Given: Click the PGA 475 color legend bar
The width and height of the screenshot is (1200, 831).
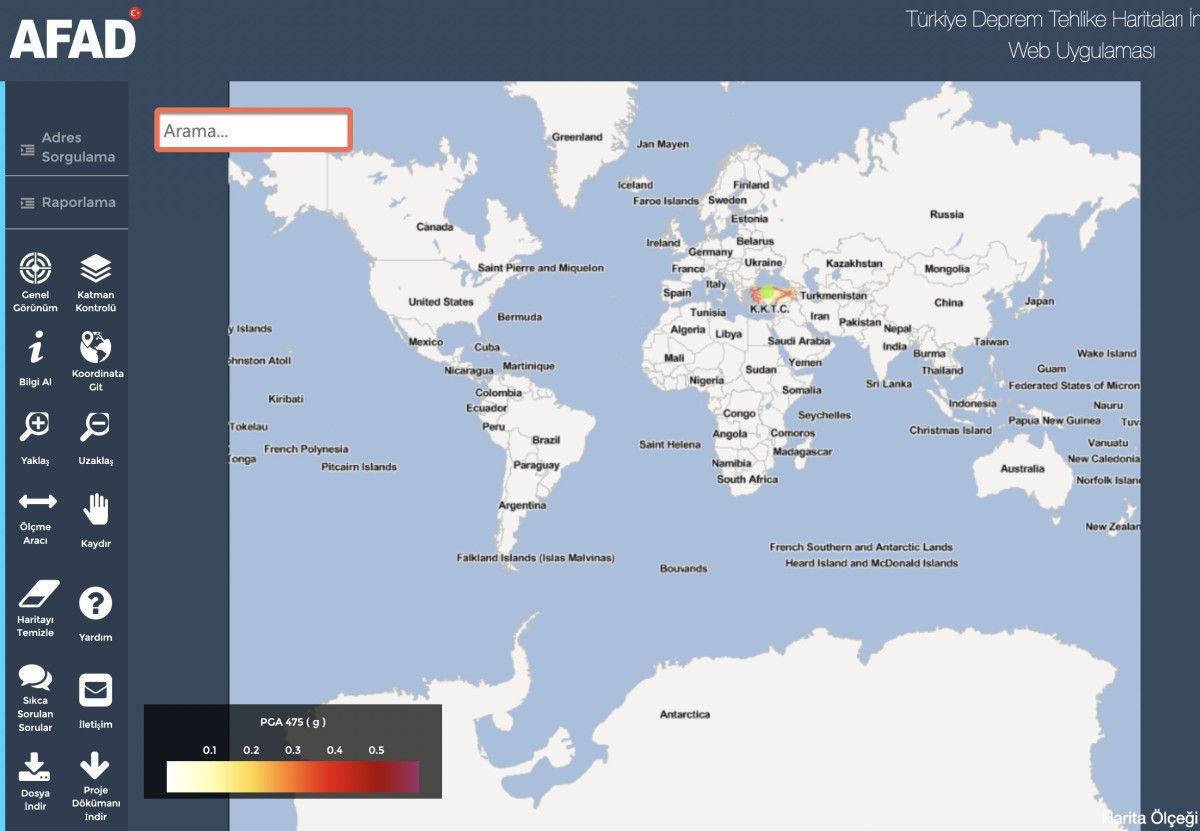Looking at the screenshot, I should pyautogui.click(x=293, y=777).
